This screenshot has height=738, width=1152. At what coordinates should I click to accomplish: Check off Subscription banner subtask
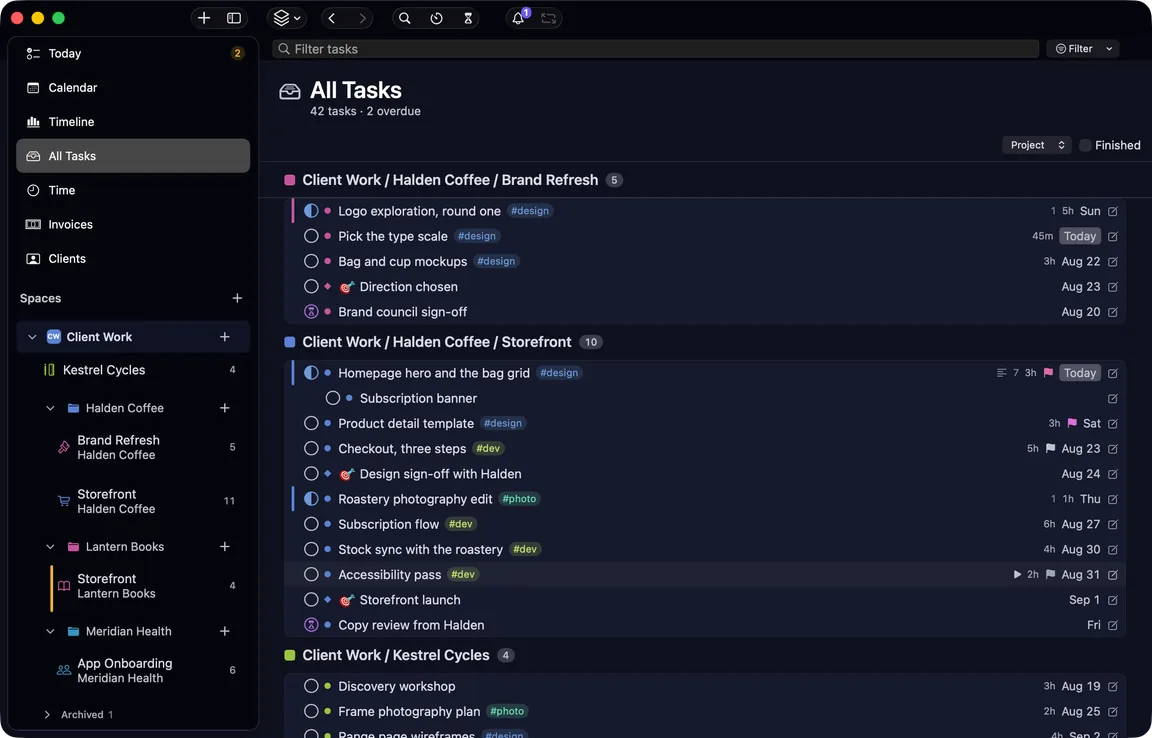(x=333, y=398)
